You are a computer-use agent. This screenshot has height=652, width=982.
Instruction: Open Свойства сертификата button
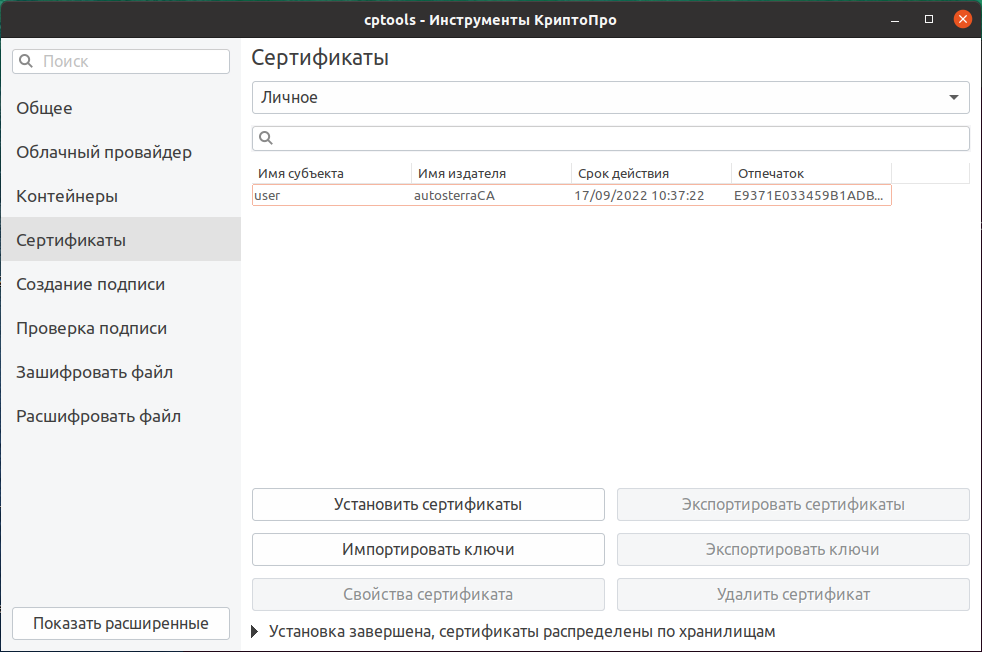[428, 594]
